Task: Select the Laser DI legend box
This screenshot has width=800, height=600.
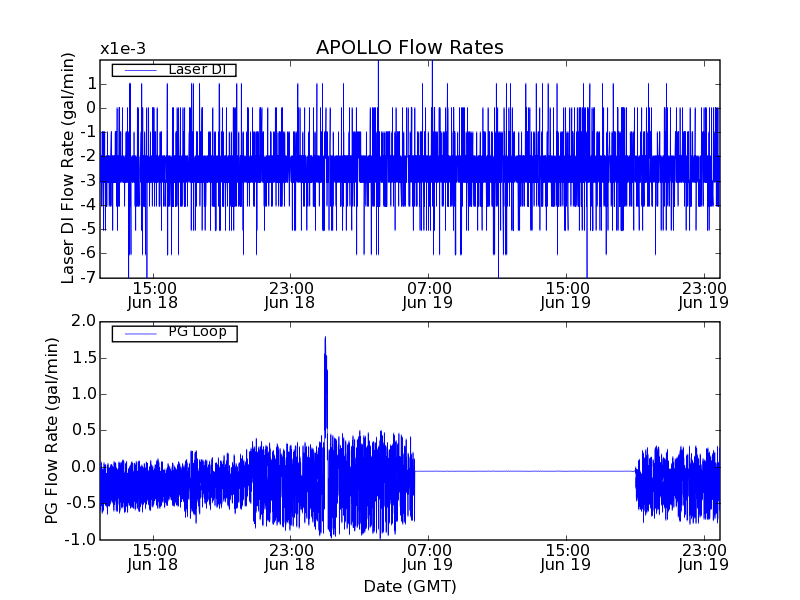Action: coord(173,70)
